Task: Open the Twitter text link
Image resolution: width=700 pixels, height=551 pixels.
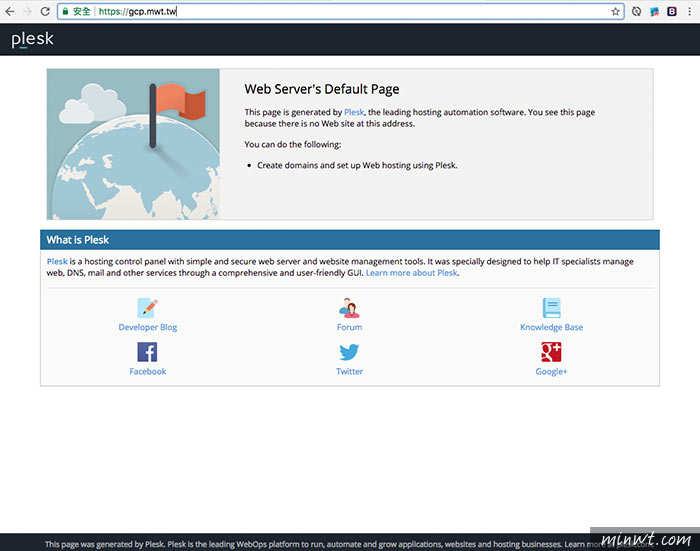Action: click(x=350, y=372)
